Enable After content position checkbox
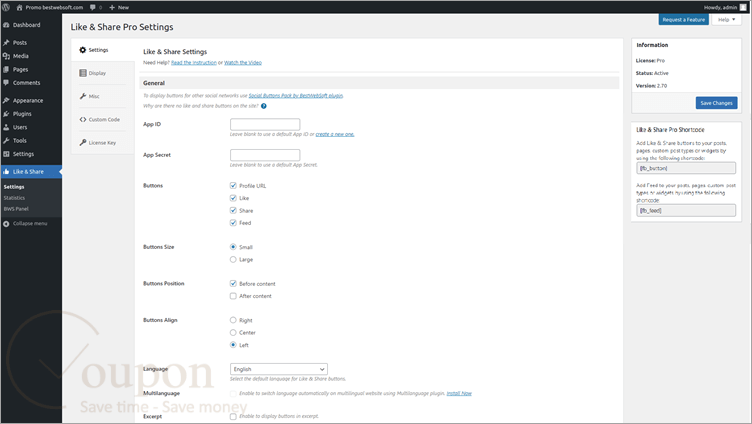Viewport: 752px width, 424px height. coord(233,296)
